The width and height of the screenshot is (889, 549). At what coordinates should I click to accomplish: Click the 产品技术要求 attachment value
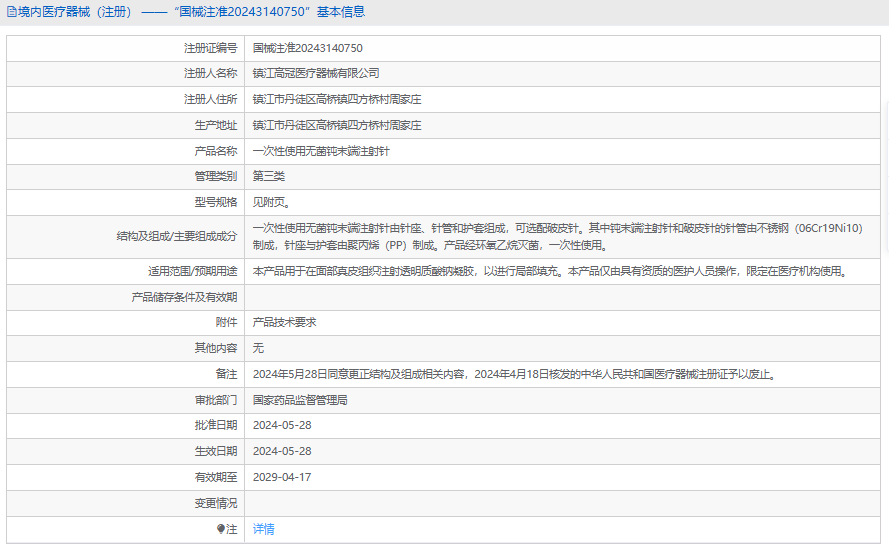pos(285,323)
